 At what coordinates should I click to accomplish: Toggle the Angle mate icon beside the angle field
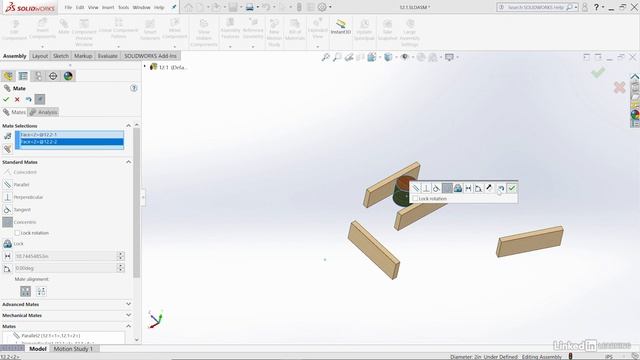(7, 268)
